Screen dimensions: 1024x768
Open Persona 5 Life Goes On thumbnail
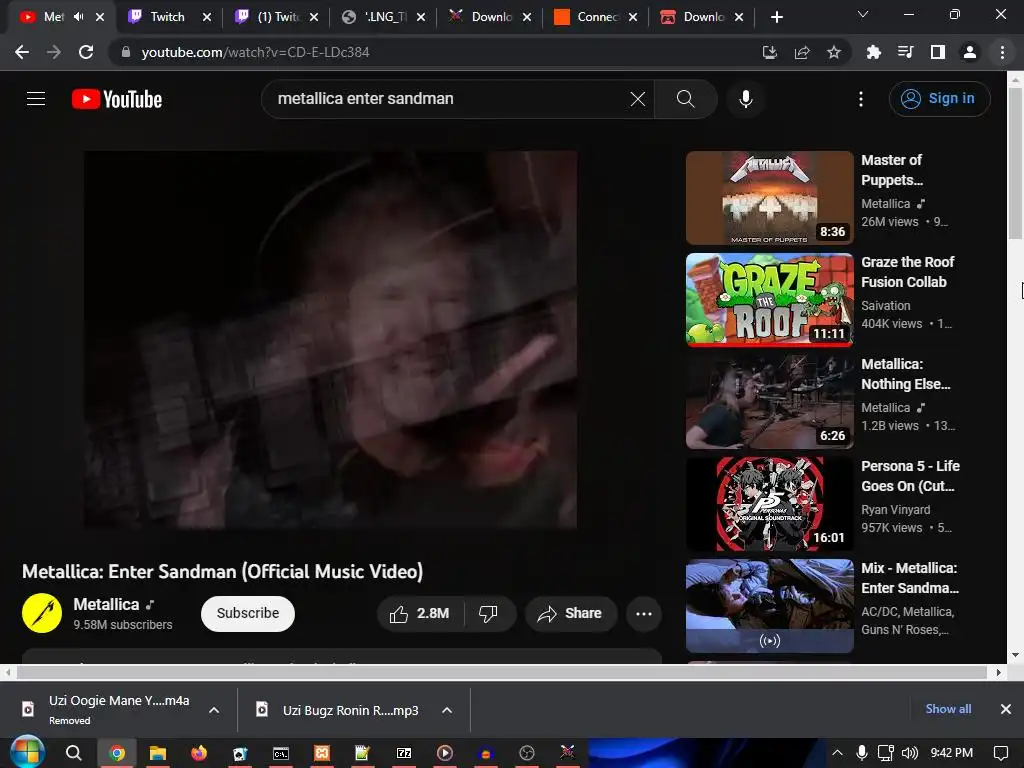769,504
